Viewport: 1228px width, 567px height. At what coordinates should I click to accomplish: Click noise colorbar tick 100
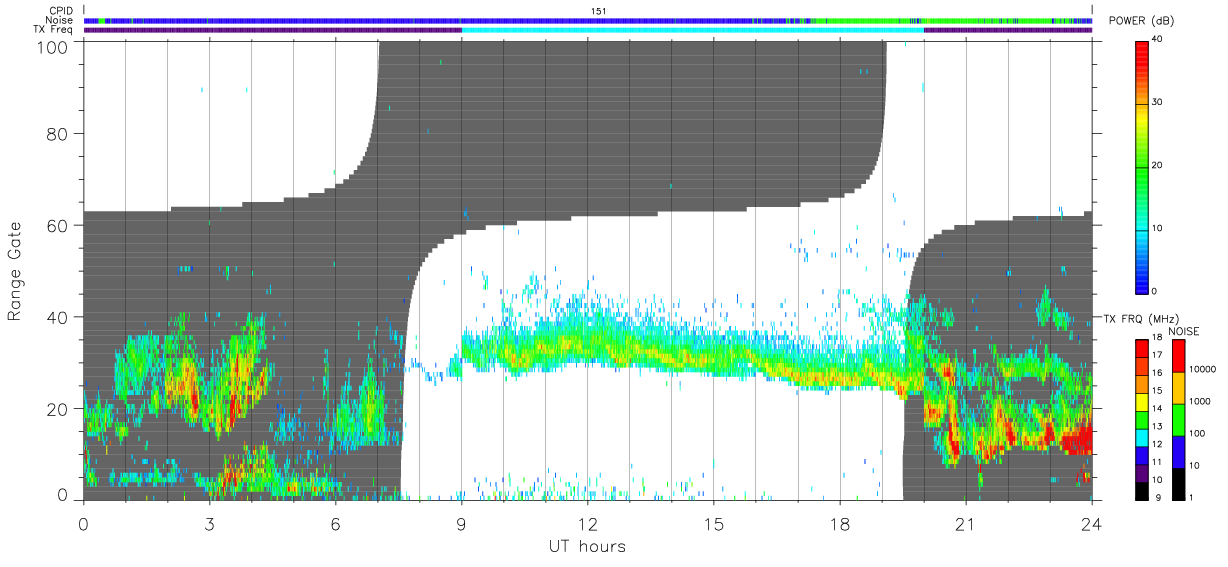1199,434
